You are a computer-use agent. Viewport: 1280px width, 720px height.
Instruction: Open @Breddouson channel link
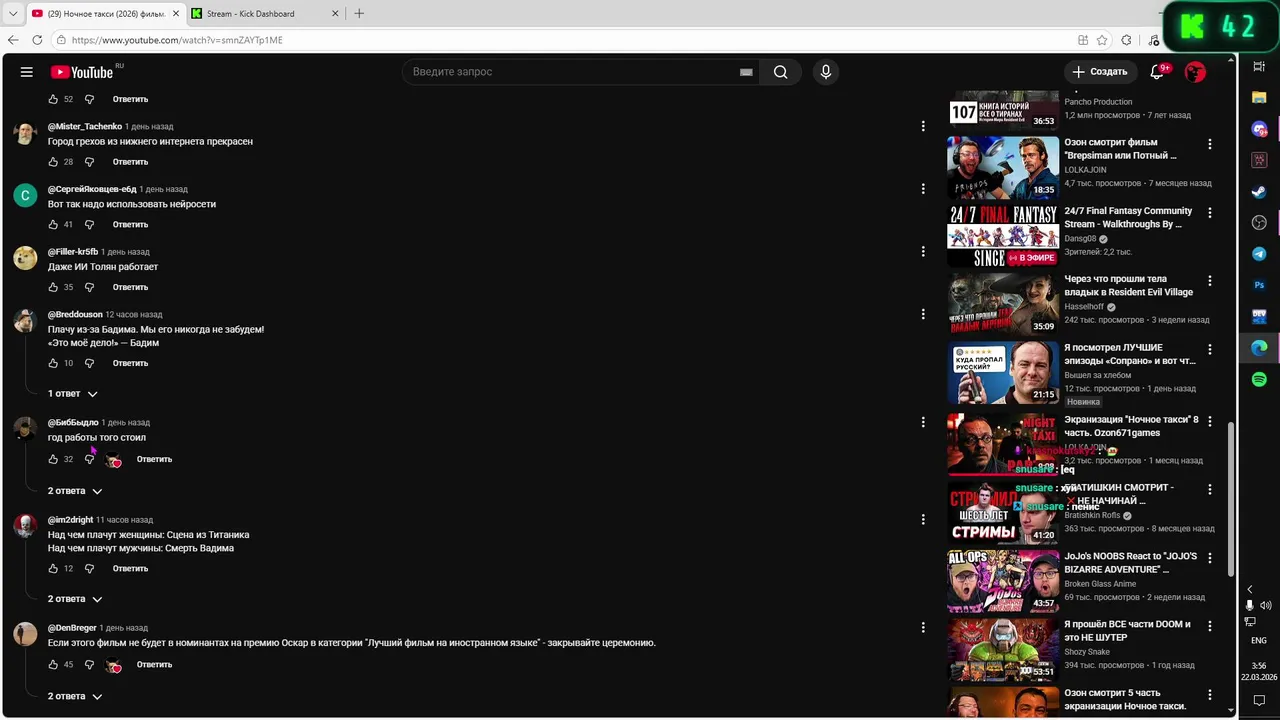(x=75, y=314)
